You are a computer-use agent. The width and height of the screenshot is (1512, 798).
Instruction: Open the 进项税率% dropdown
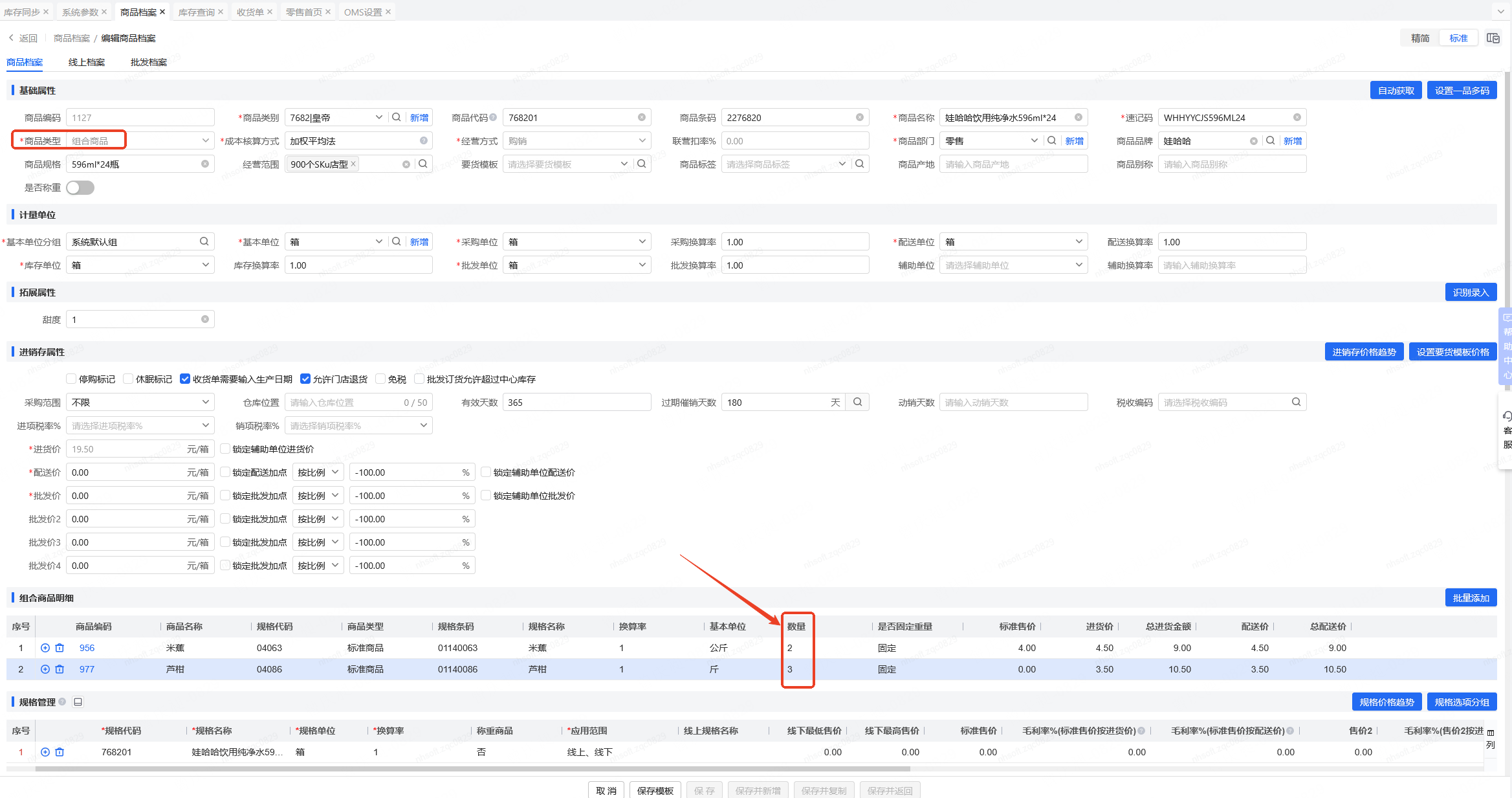140,425
